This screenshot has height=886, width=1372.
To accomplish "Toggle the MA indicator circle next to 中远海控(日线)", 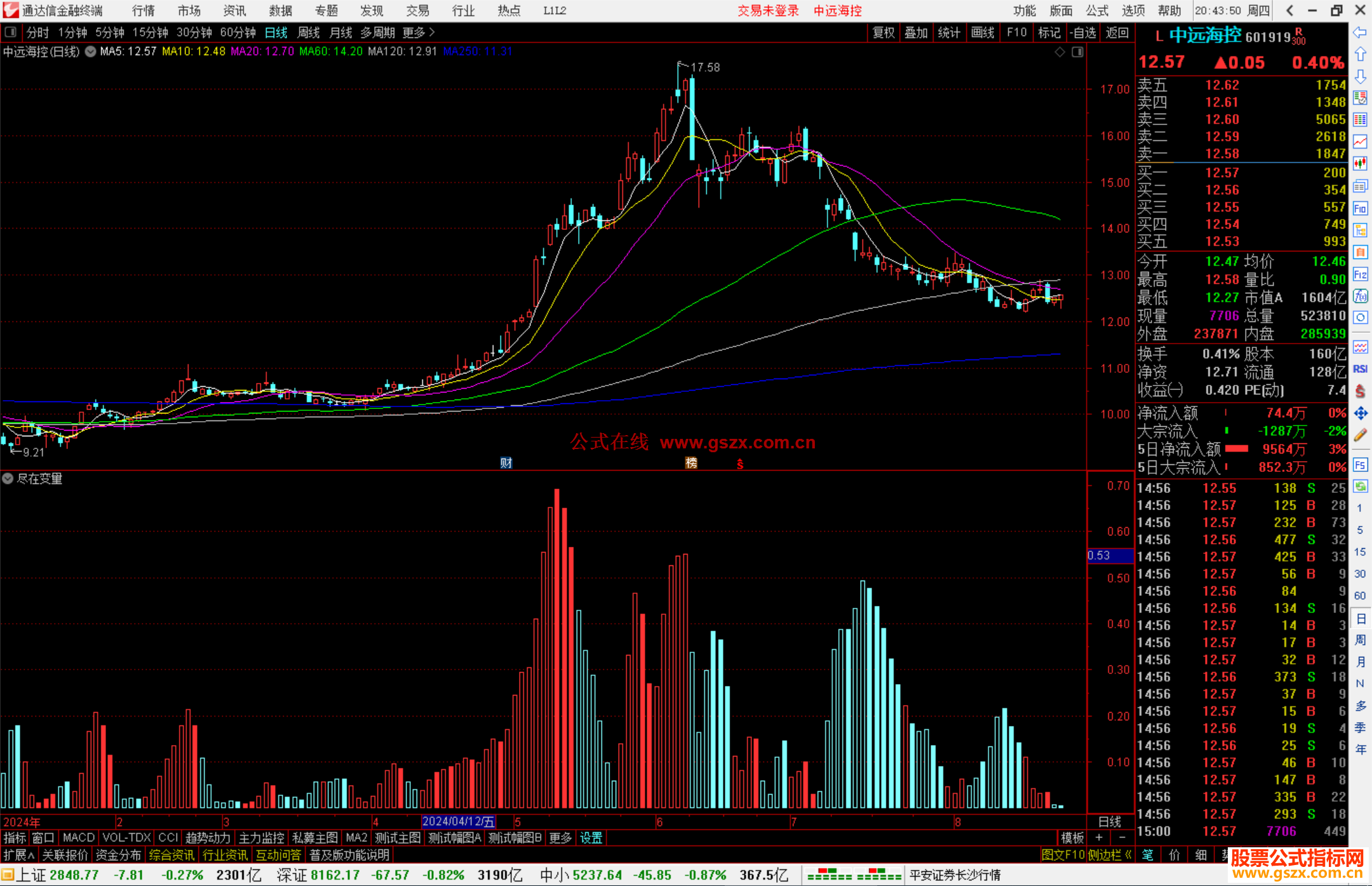I will (91, 51).
